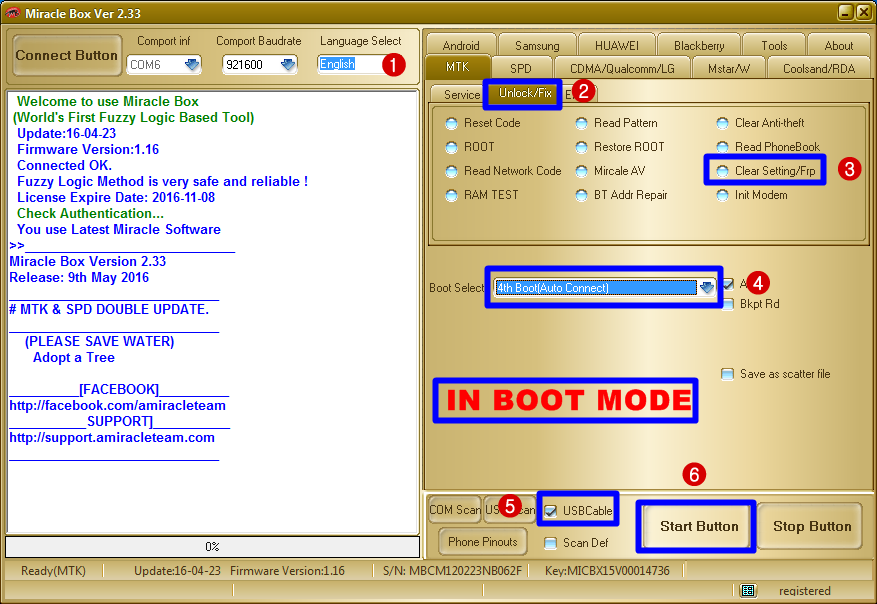Click the Key:MICBX15V00014736 status entry
The width and height of the screenshot is (877, 604).
point(607,570)
